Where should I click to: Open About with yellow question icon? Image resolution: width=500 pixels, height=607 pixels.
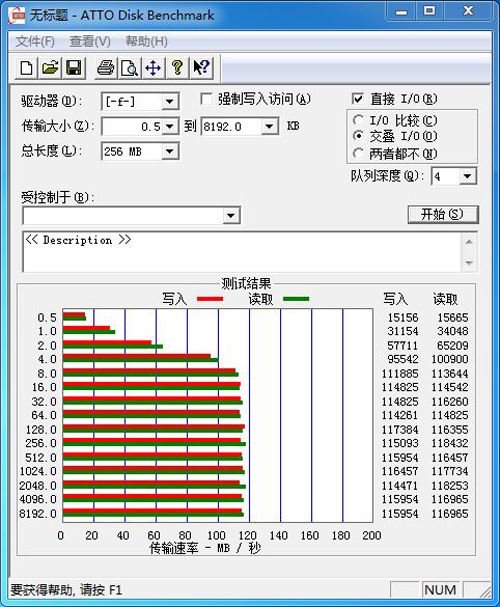point(177,68)
